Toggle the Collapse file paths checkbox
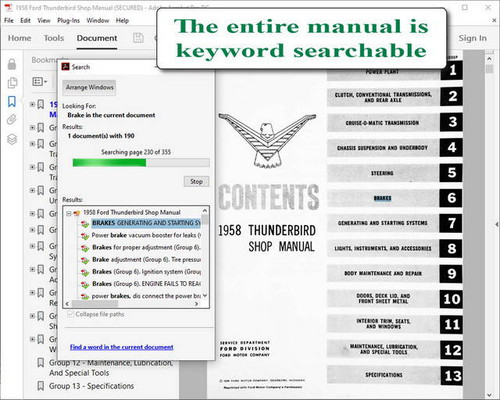 tap(70, 314)
